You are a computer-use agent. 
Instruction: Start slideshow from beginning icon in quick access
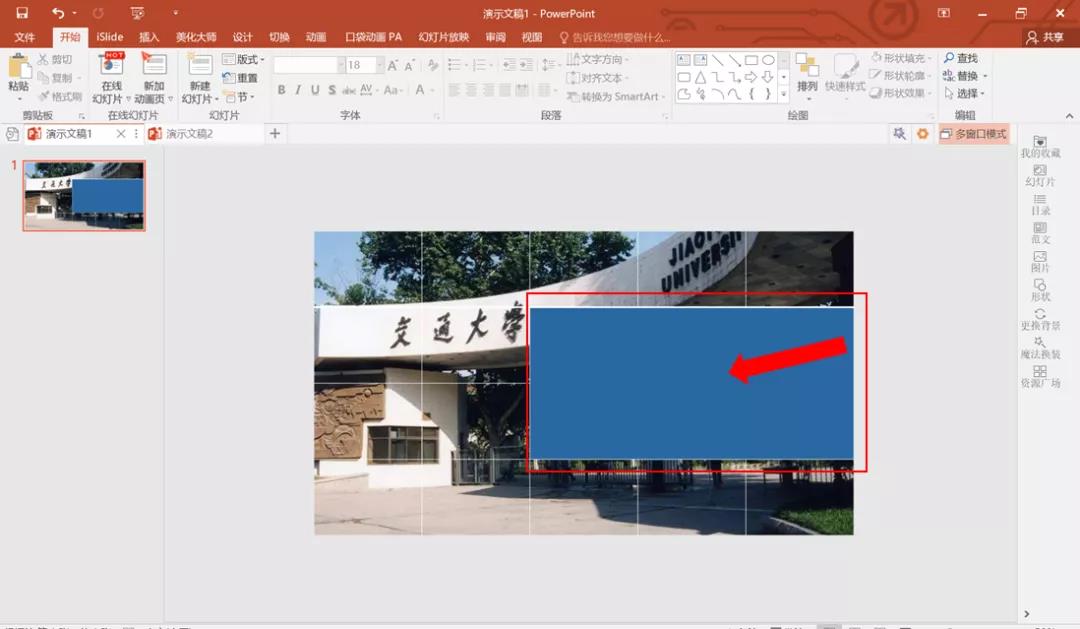click(137, 13)
